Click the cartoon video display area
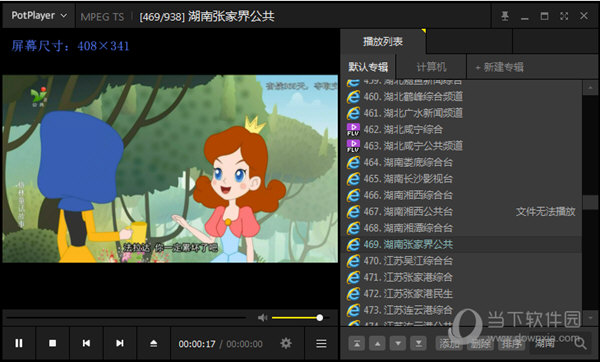This screenshot has height=362, width=600. 170,169
